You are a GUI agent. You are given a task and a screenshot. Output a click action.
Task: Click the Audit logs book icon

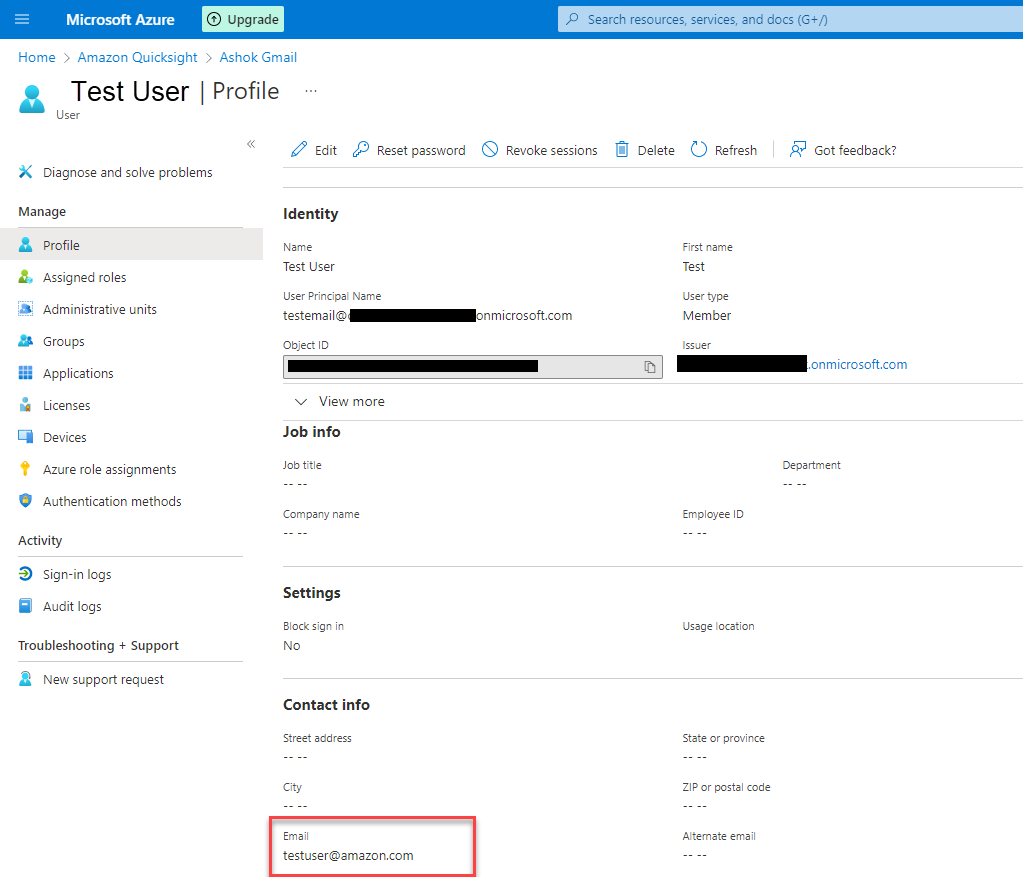pyautogui.click(x=25, y=606)
